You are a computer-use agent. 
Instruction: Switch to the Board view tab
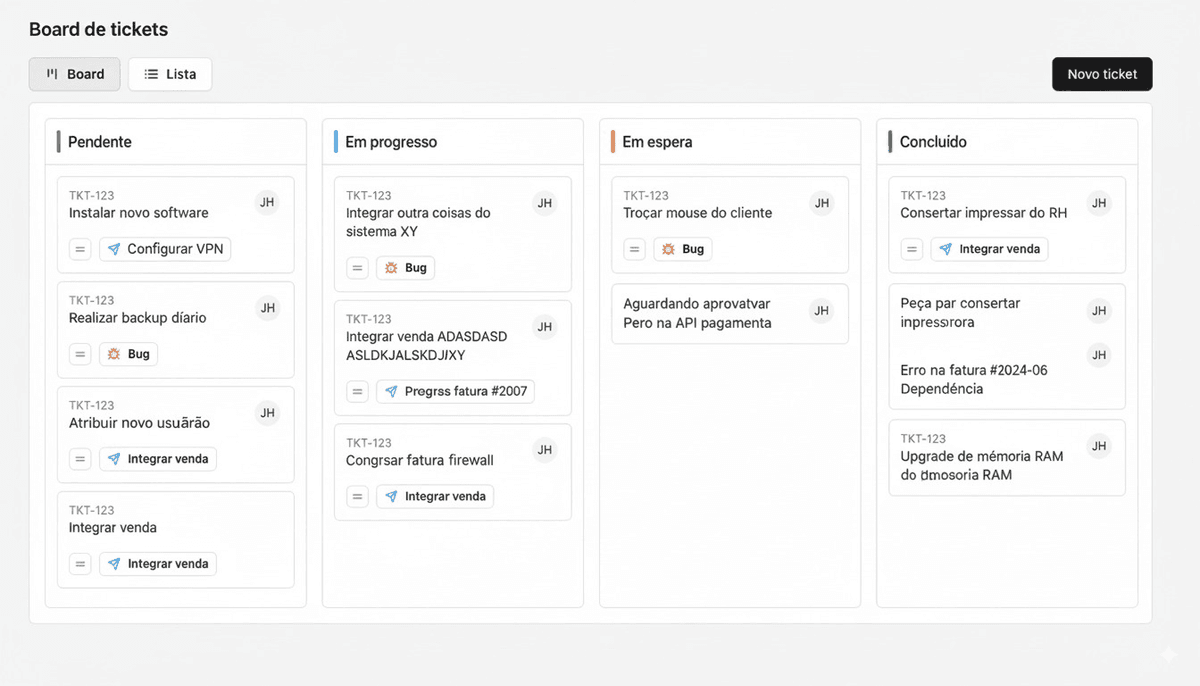(74, 73)
